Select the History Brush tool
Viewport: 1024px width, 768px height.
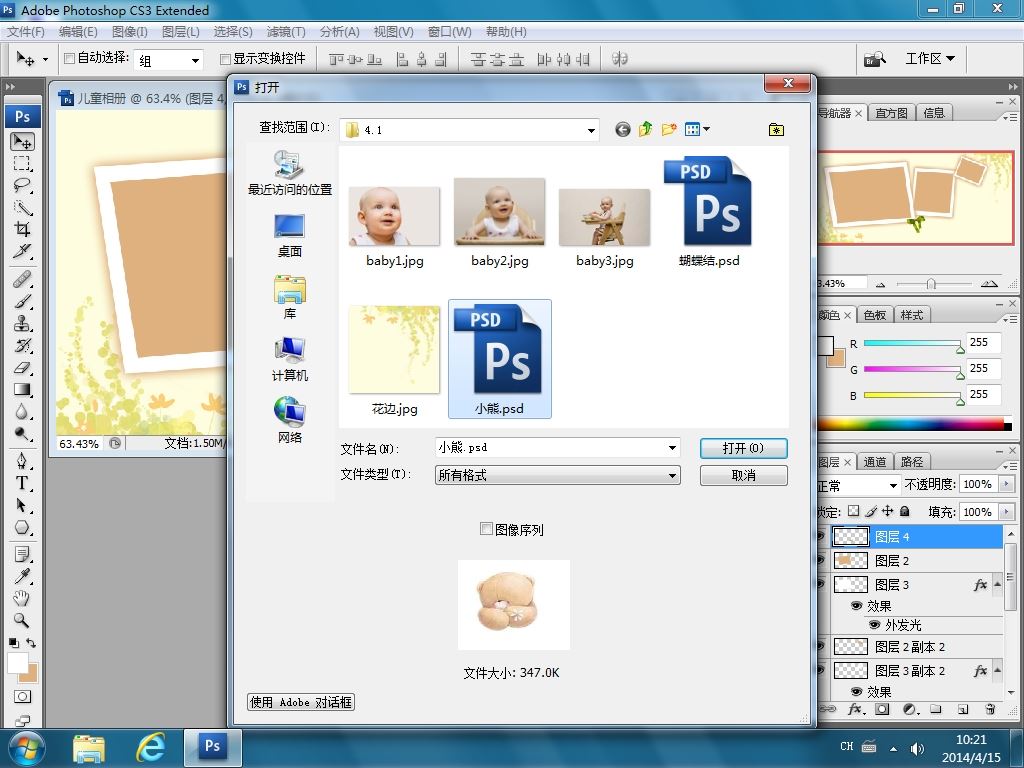(22, 345)
